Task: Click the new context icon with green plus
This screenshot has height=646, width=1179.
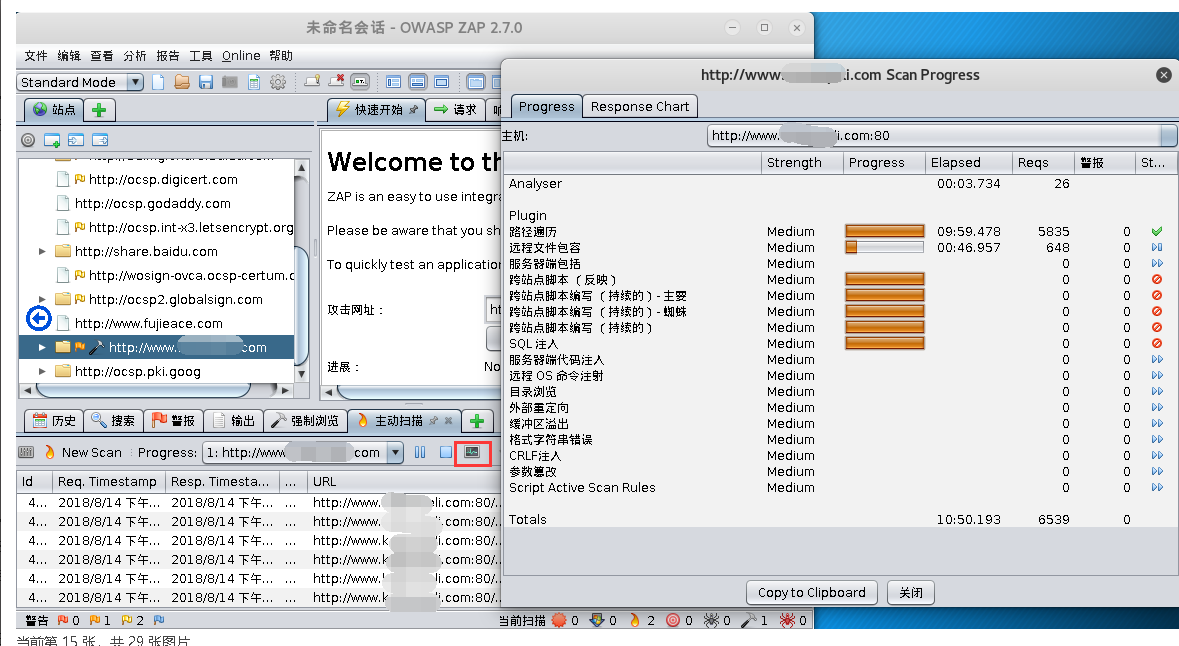Action: 52,140
